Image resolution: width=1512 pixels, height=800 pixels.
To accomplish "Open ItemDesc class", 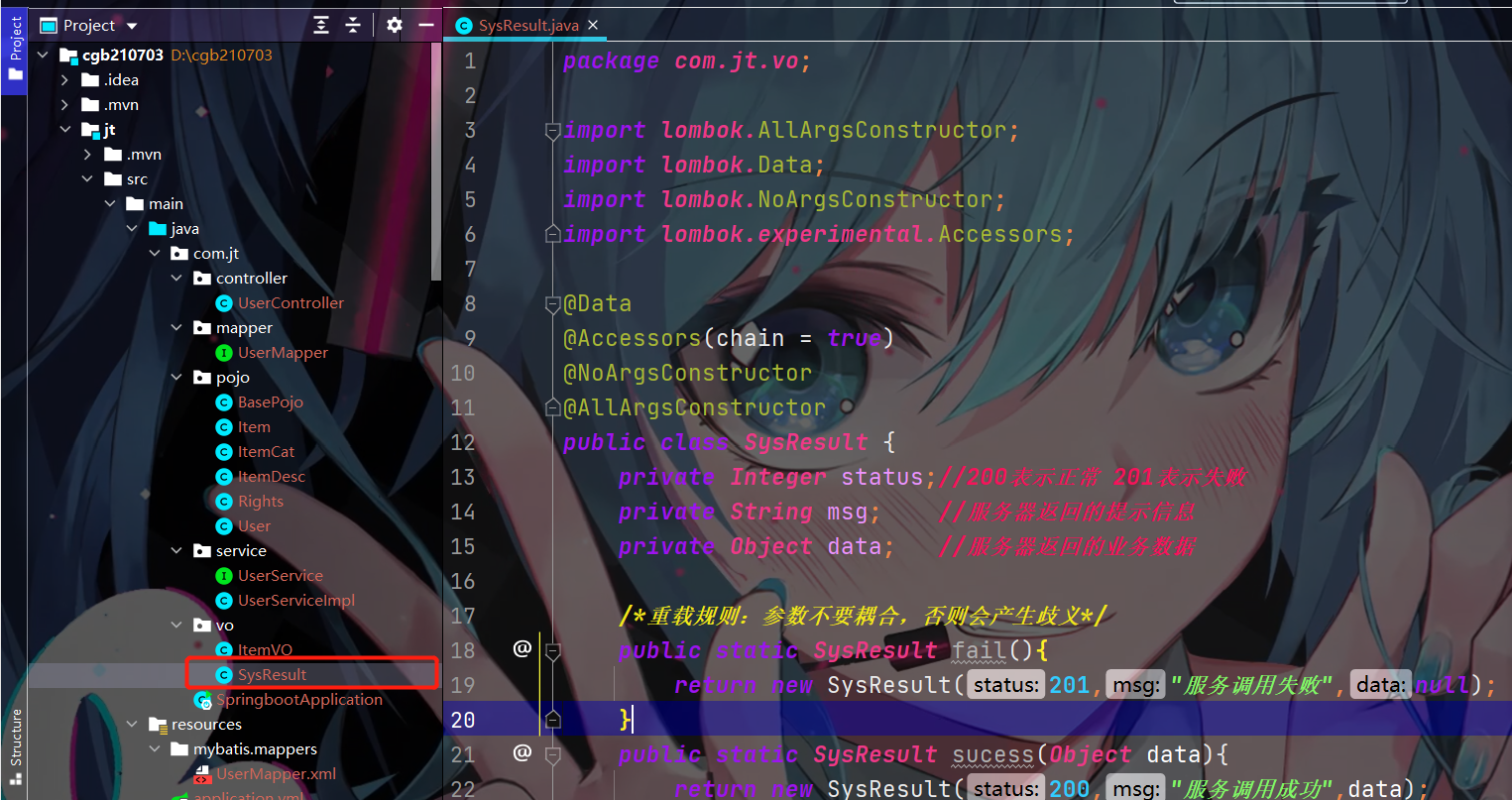I will tap(271, 476).
